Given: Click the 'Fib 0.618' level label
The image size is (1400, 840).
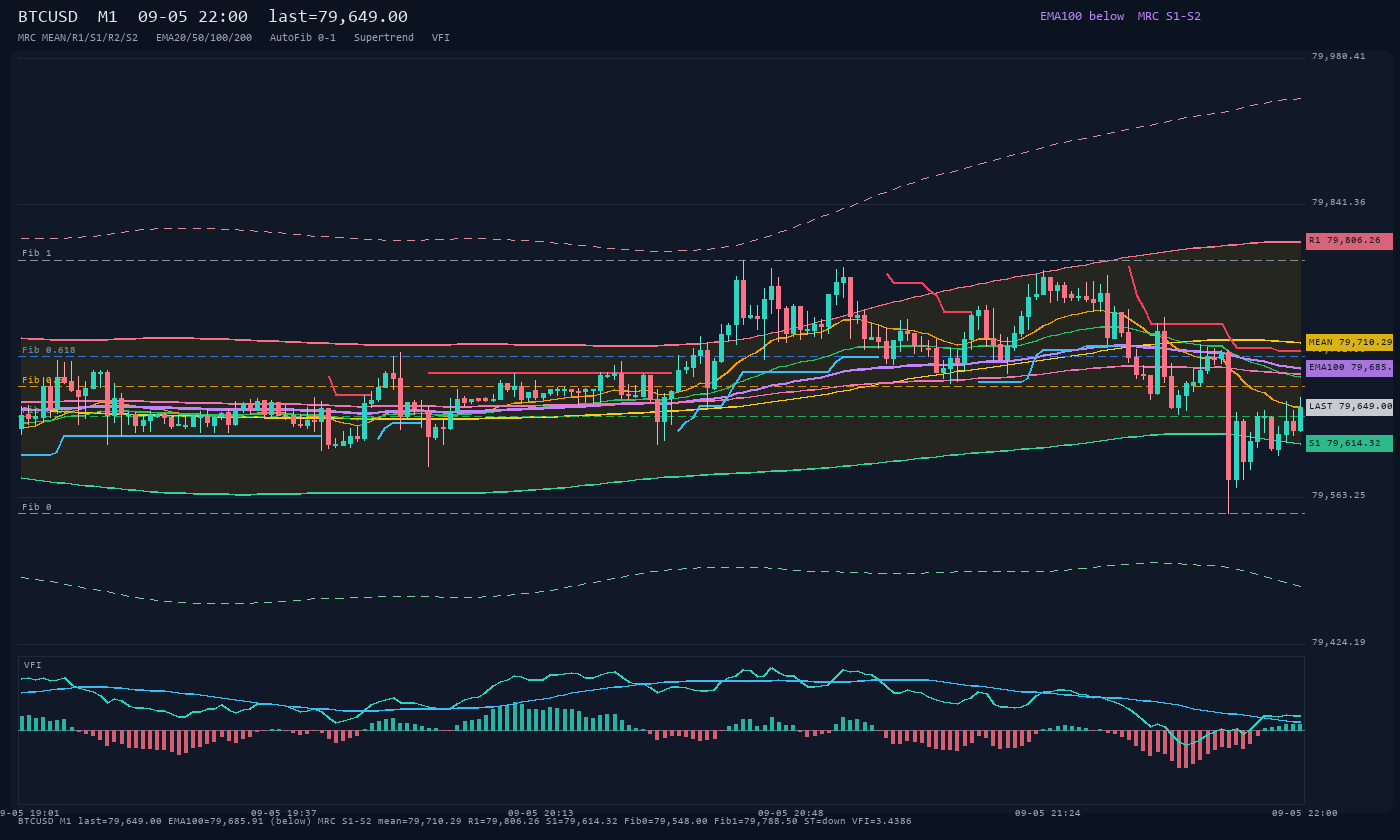Looking at the screenshot, I should pos(49,350).
